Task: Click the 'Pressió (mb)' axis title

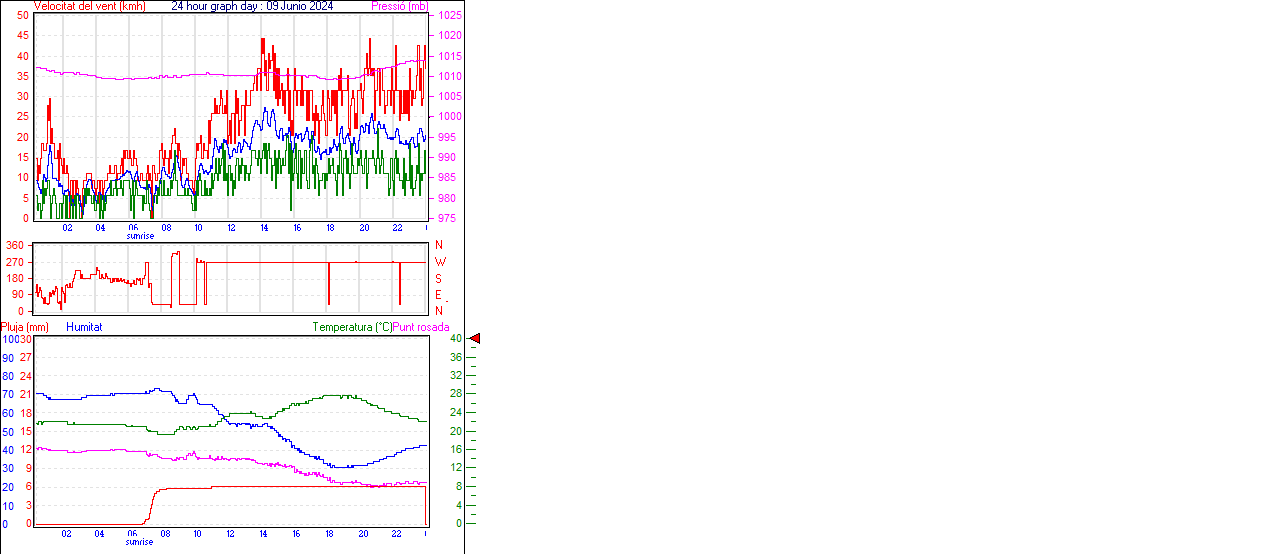Action: tap(398, 6)
